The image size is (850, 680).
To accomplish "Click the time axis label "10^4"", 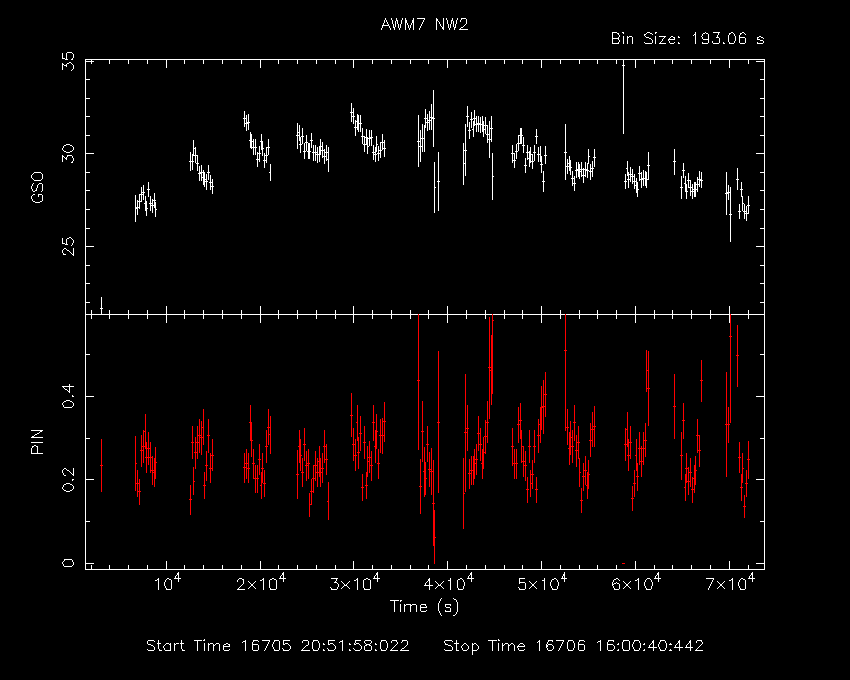I will click(168, 583).
